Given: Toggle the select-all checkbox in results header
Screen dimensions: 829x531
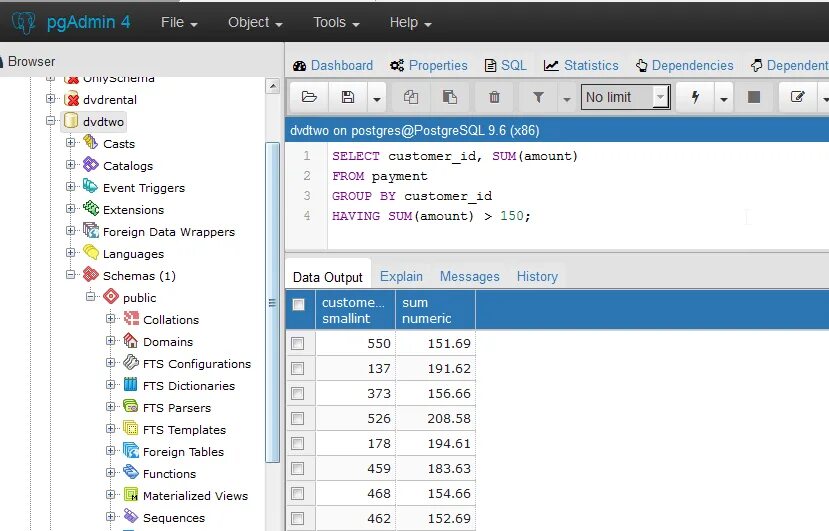Looking at the screenshot, I should (x=298, y=304).
